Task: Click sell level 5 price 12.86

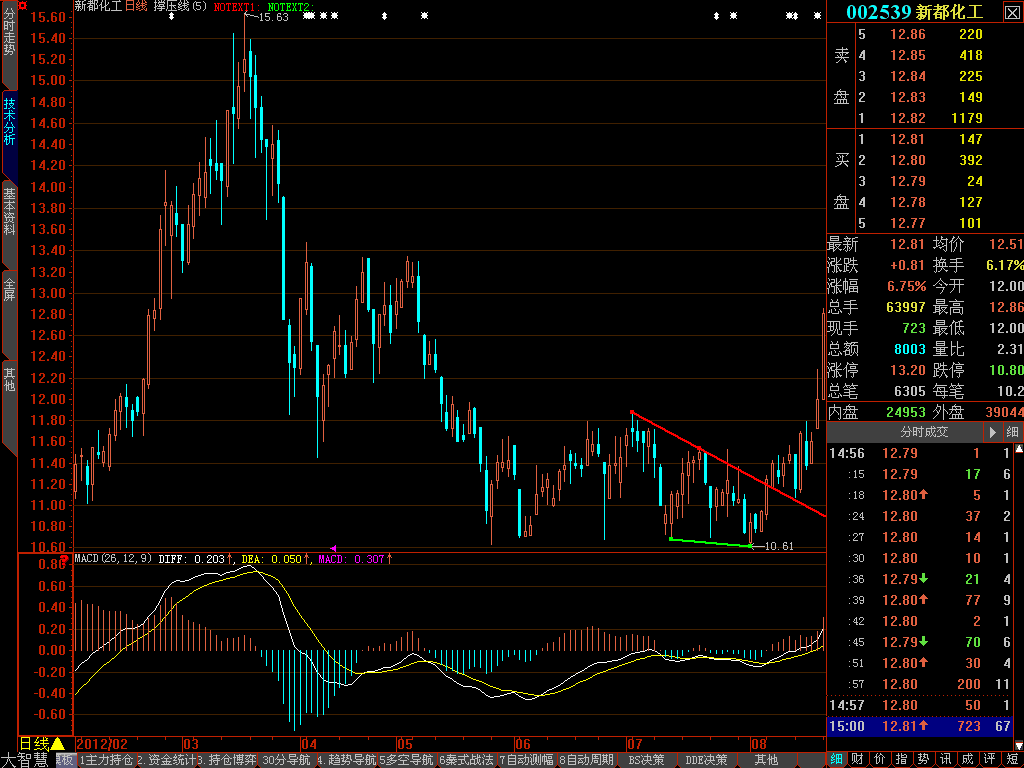Action: coord(908,34)
